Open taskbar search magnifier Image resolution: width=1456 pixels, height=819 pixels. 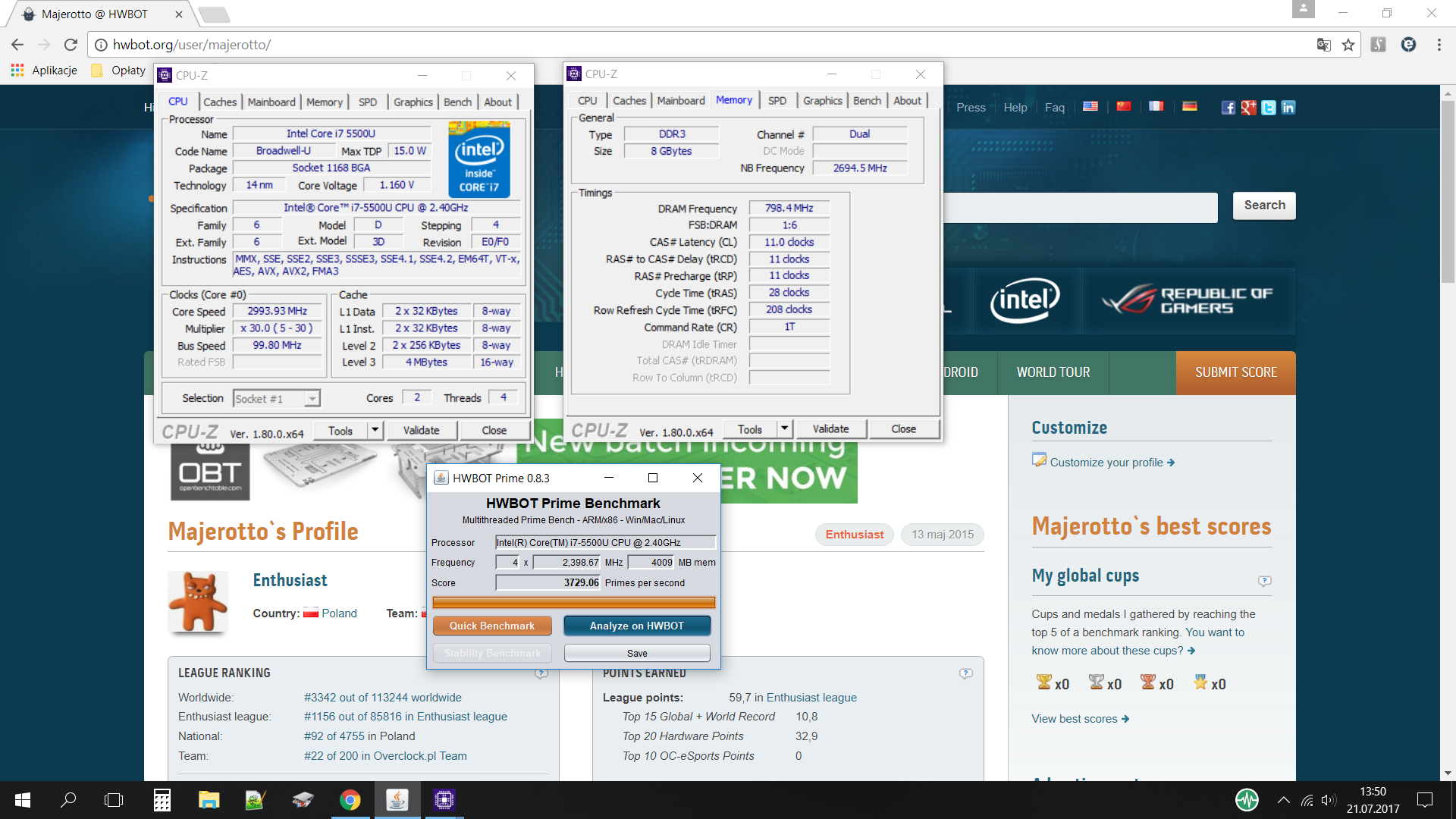pos(68,800)
